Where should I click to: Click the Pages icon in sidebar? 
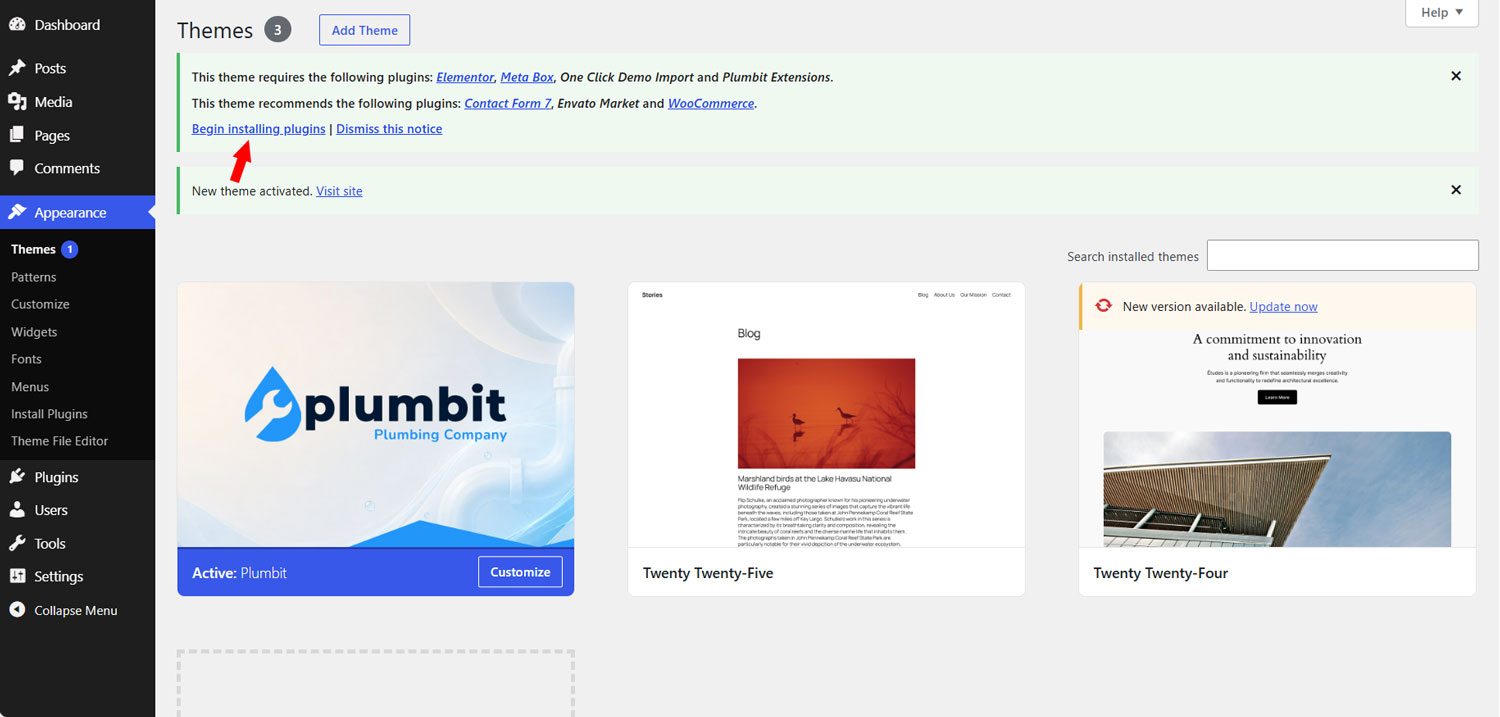(17, 135)
